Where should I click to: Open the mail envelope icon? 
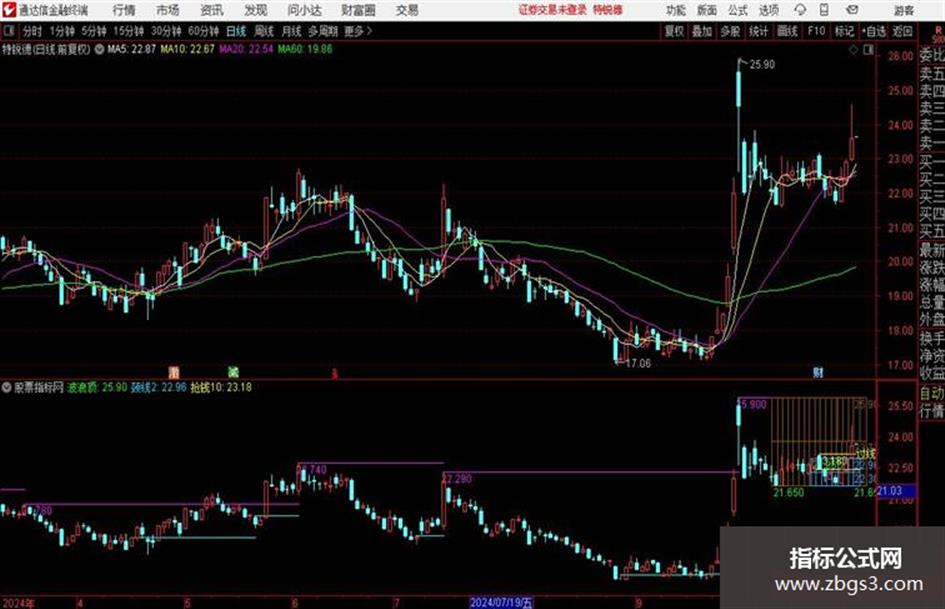[852, 10]
